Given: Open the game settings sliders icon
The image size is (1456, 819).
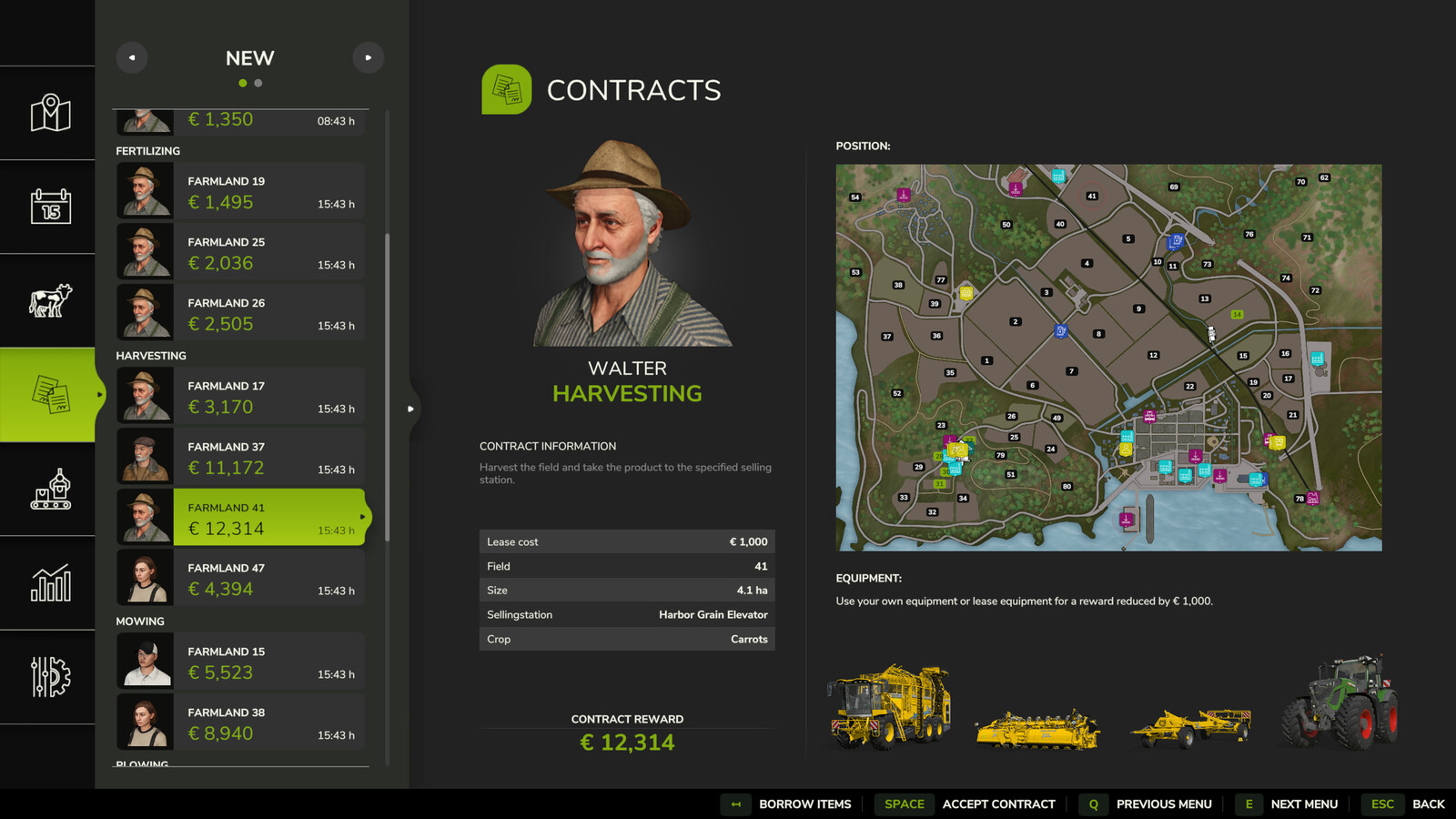Looking at the screenshot, I should pos(50,677).
